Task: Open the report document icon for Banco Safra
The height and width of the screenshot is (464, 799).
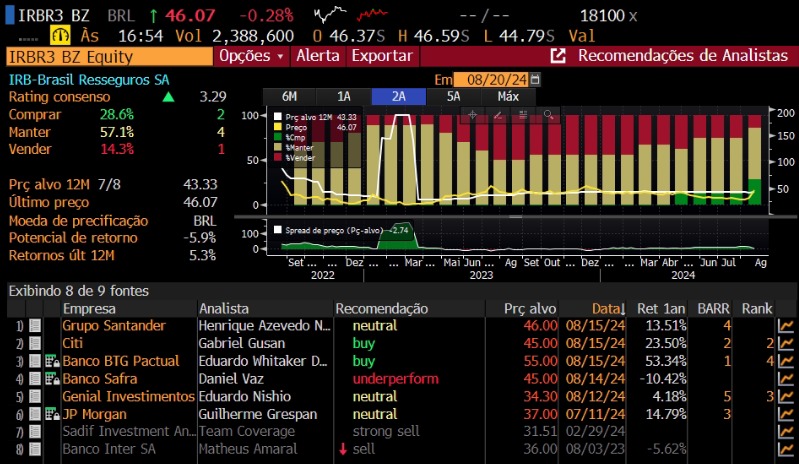Action: [35, 379]
